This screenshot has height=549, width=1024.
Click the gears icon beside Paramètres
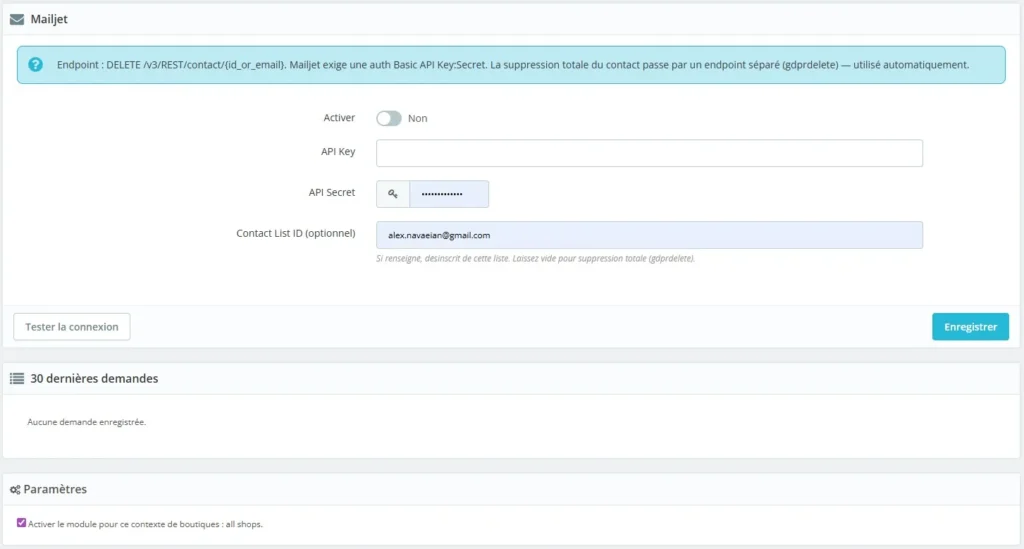tap(15, 490)
